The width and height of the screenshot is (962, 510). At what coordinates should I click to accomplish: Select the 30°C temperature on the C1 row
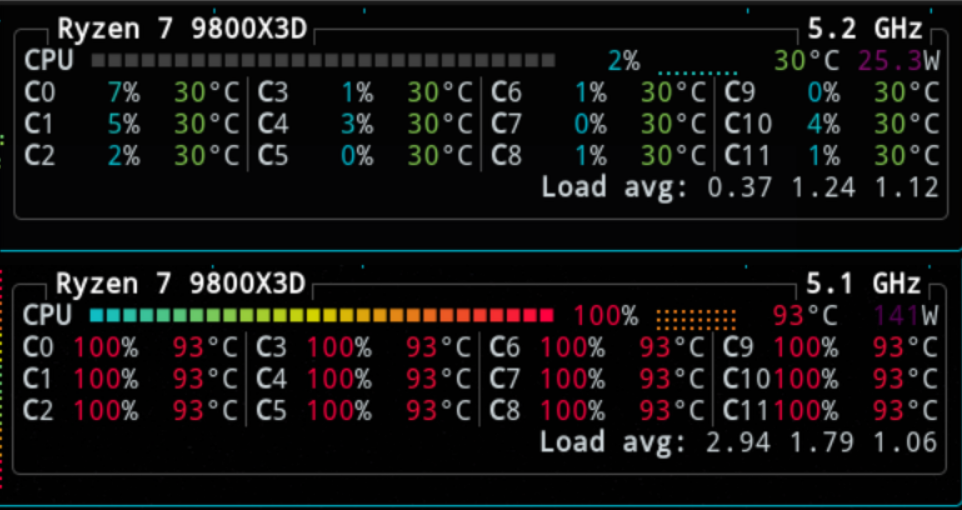coord(206,125)
